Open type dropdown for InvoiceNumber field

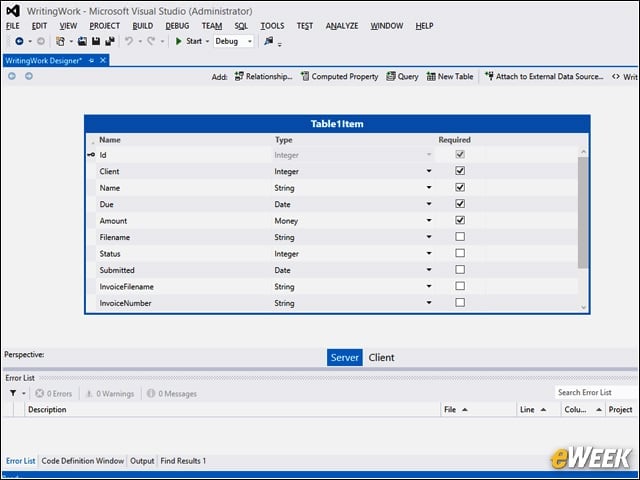[429, 302]
